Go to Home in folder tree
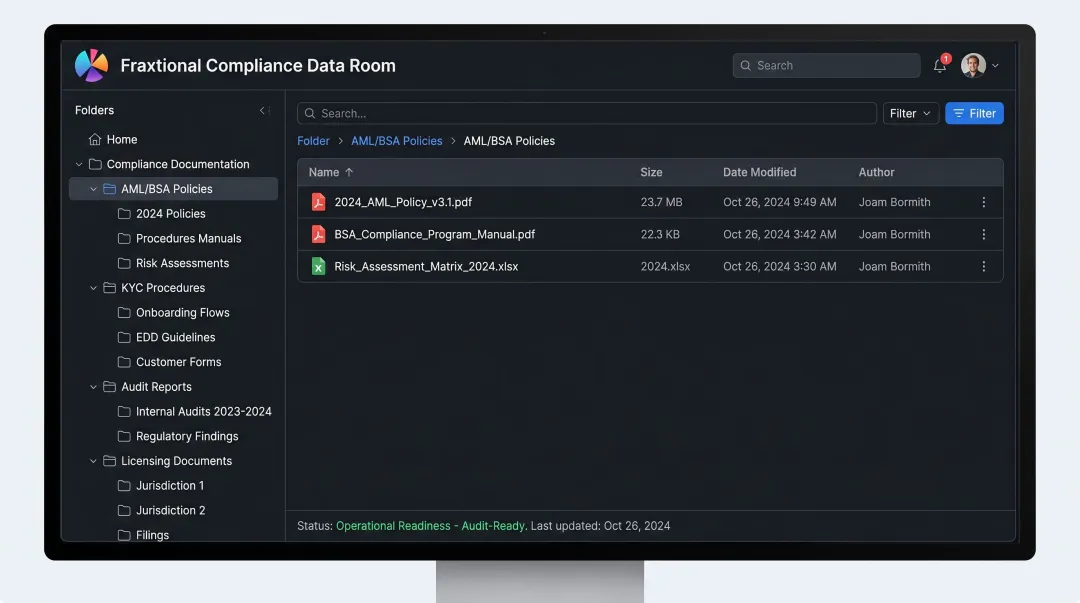Image resolution: width=1080 pixels, height=603 pixels. pyautogui.click(x=122, y=139)
